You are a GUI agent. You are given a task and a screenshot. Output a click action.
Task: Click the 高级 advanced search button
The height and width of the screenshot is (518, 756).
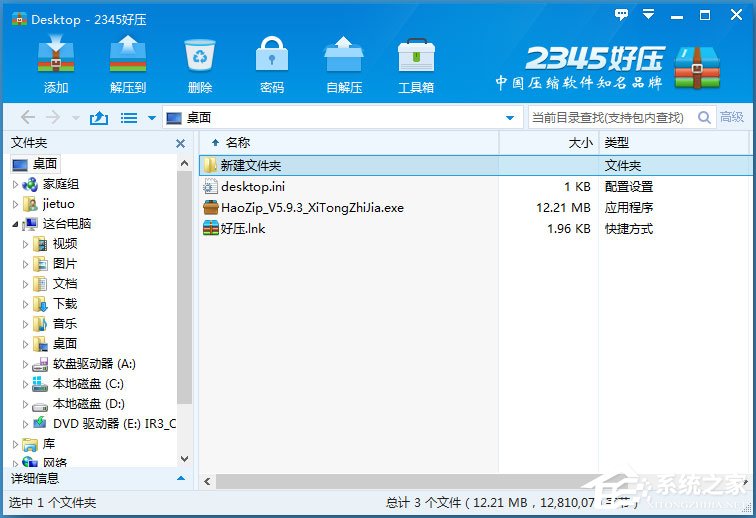click(x=732, y=118)
